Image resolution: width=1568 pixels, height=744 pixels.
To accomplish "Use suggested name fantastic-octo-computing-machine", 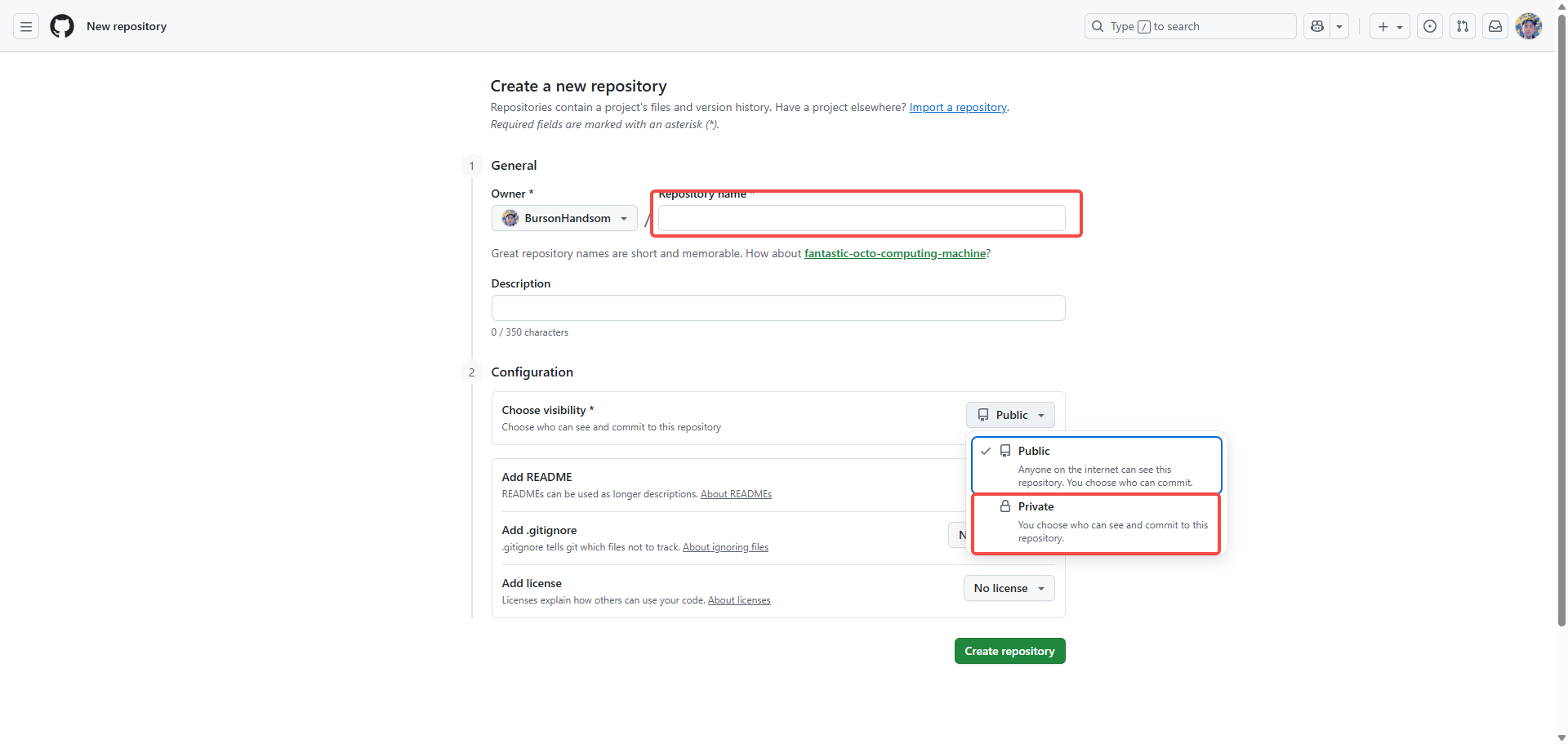I will click(895, 254).
